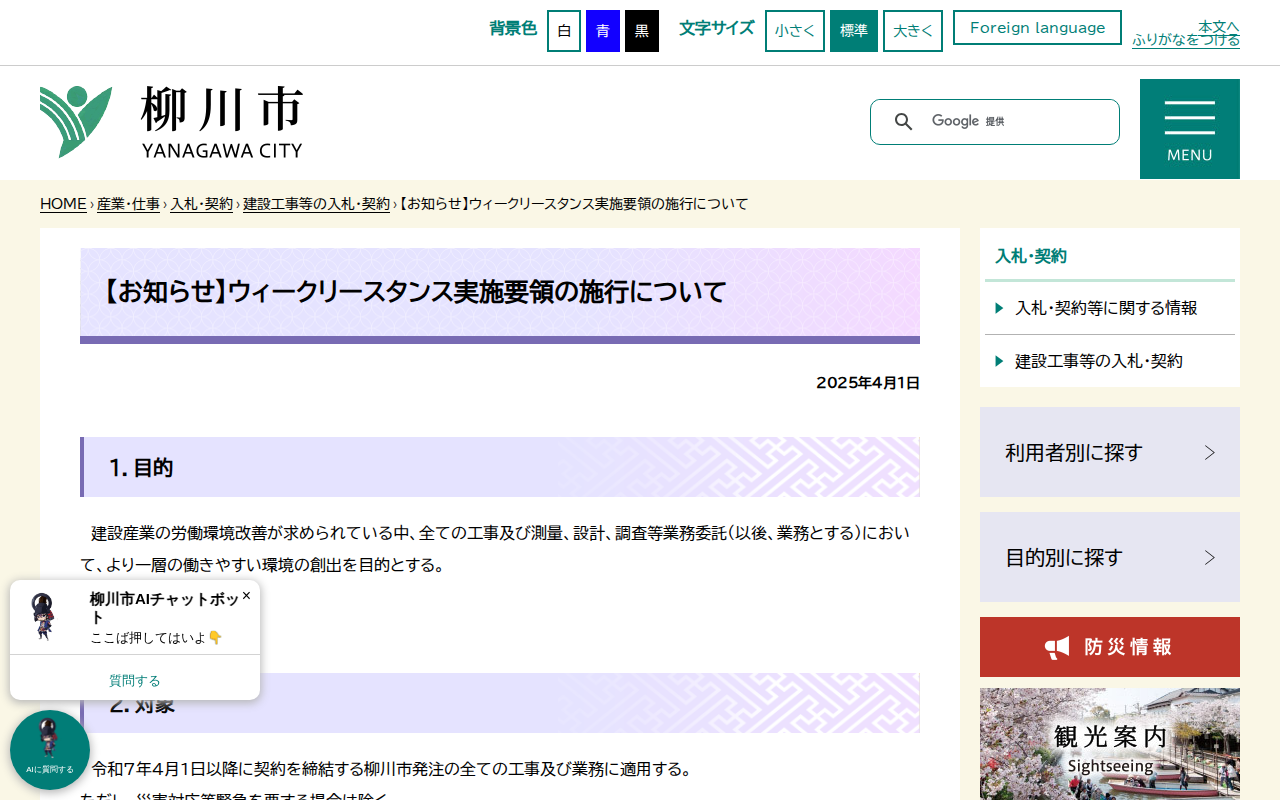The height and width of the screenshot is (800, 1280).
Task: Click the chatbot character avatar in popup
Action: pos(43,616)
